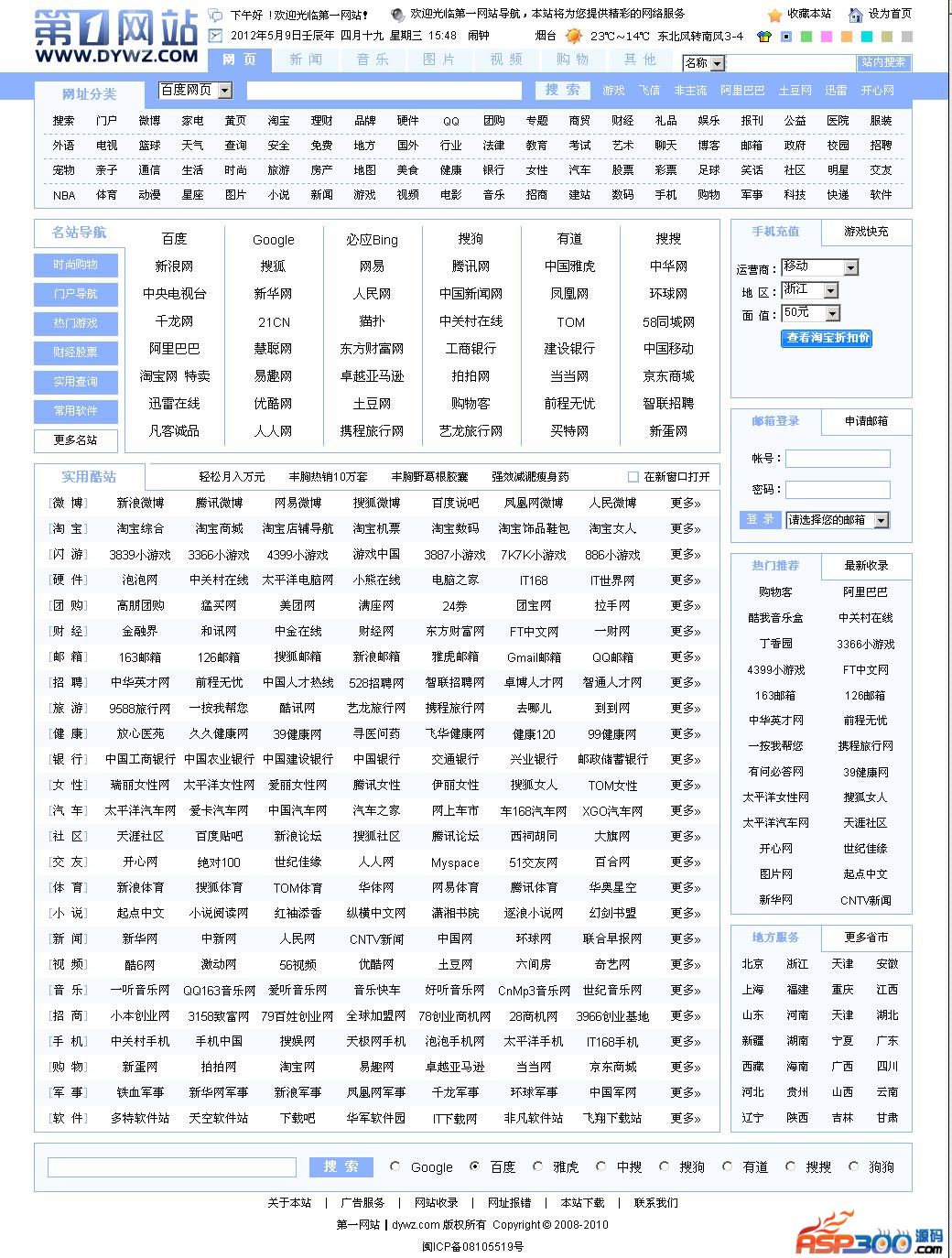Click the bottom search text field
This screenshot has width=952, height=1258.
pyautogui.click(x=172, y=1167)
